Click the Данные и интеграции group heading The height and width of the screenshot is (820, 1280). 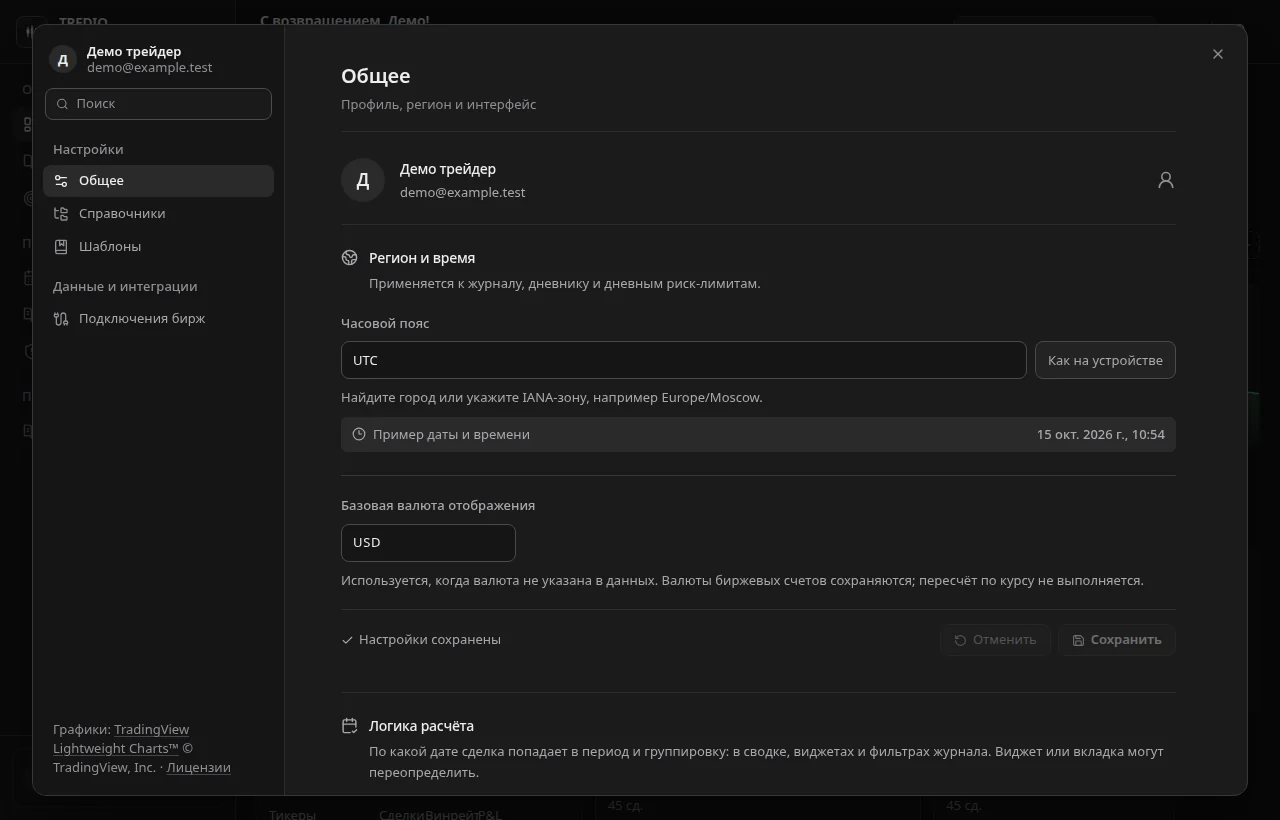click(x=125, y=287)
